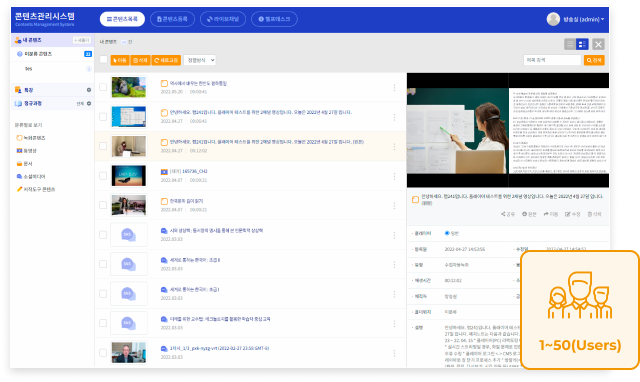640x382 pixels.
Task: Click the 콘텐츠관리시스템 logo title
Action: [45, 16]
